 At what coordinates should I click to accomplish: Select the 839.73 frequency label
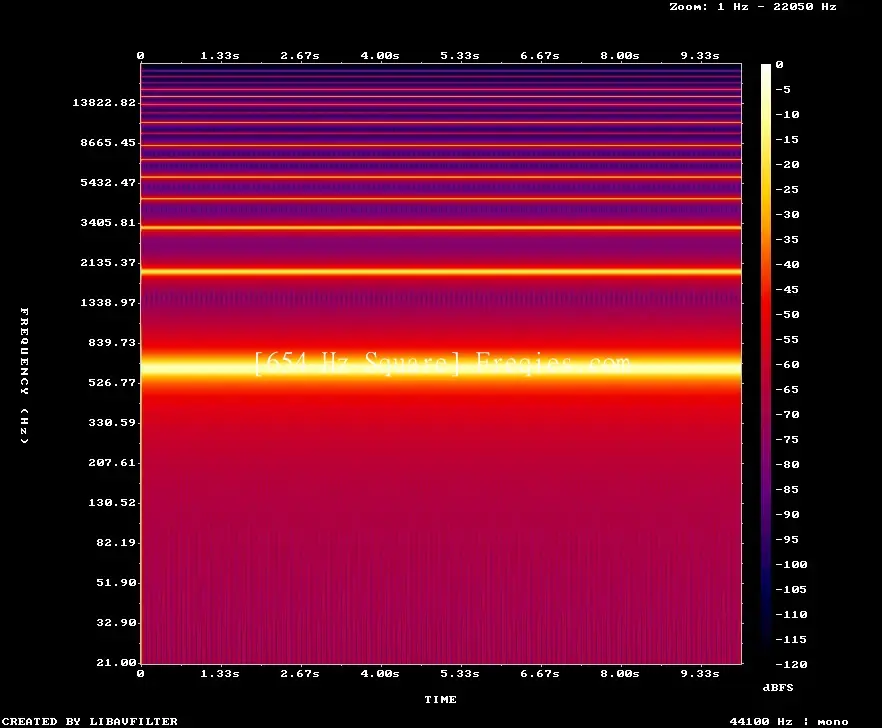click(112, 342)
